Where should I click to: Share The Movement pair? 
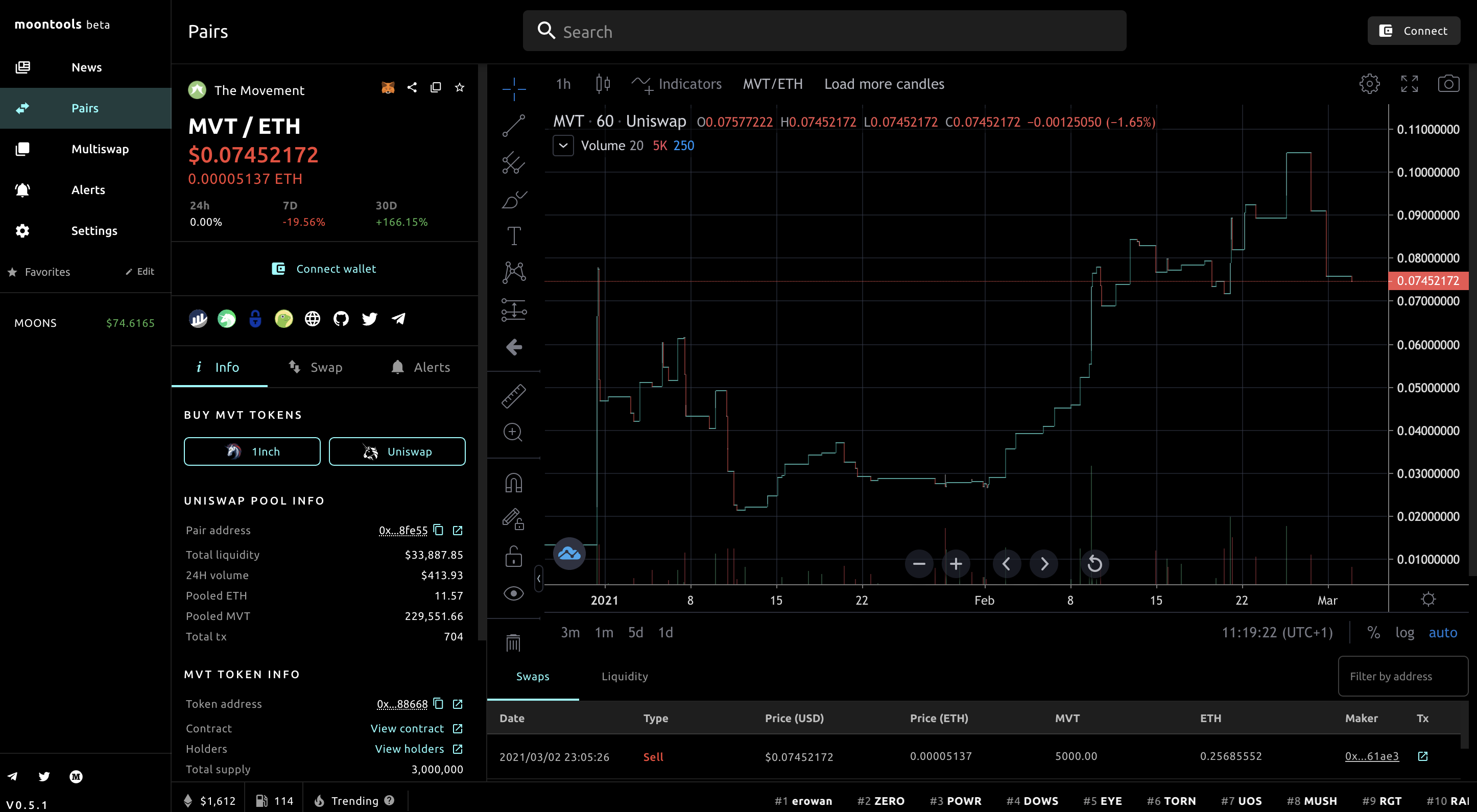(x=412, y=87)
